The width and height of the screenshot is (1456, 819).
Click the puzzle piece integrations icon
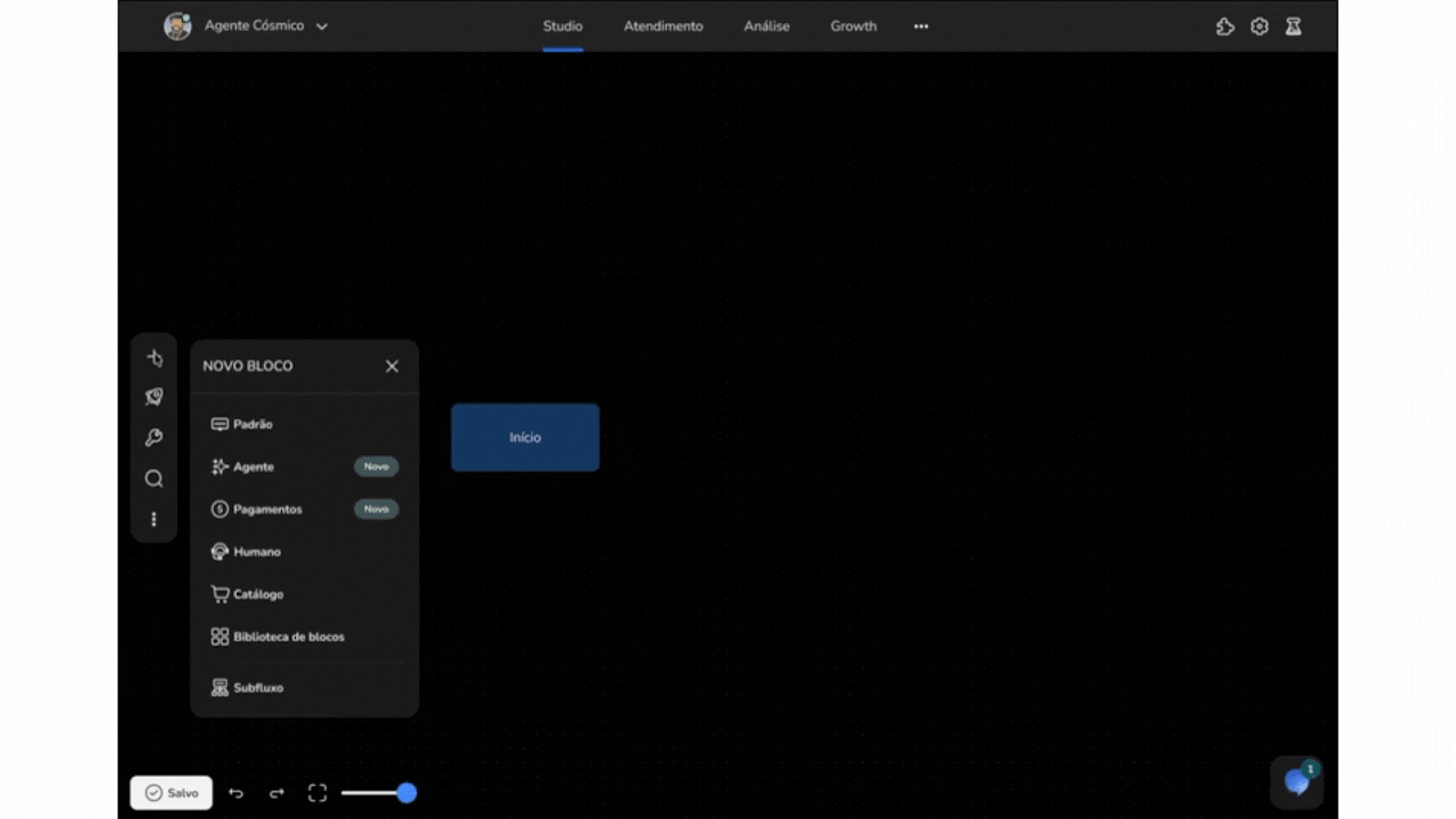click(x=1225, y=26)
